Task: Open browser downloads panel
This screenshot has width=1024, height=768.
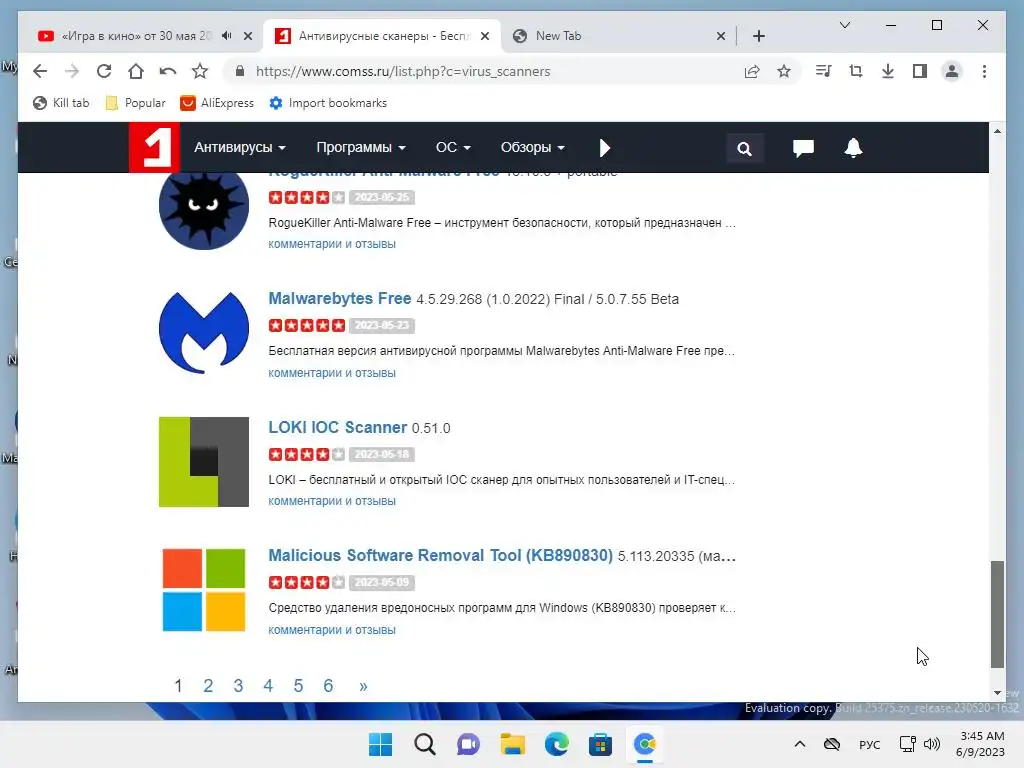Action: (x=888, y=71)
